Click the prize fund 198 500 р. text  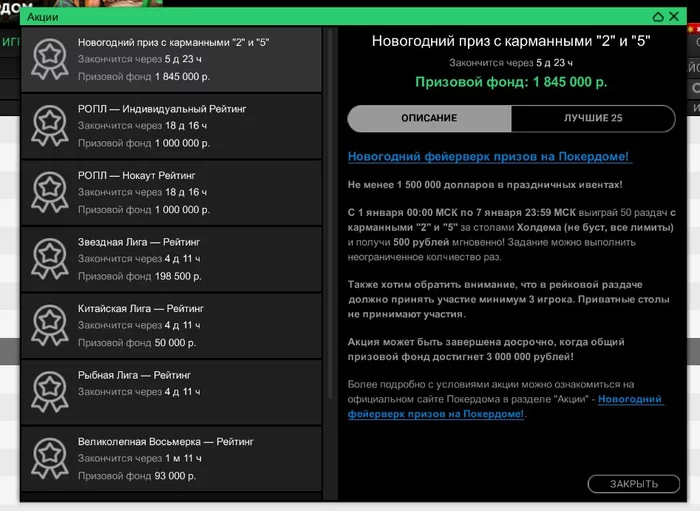[140, 276]
